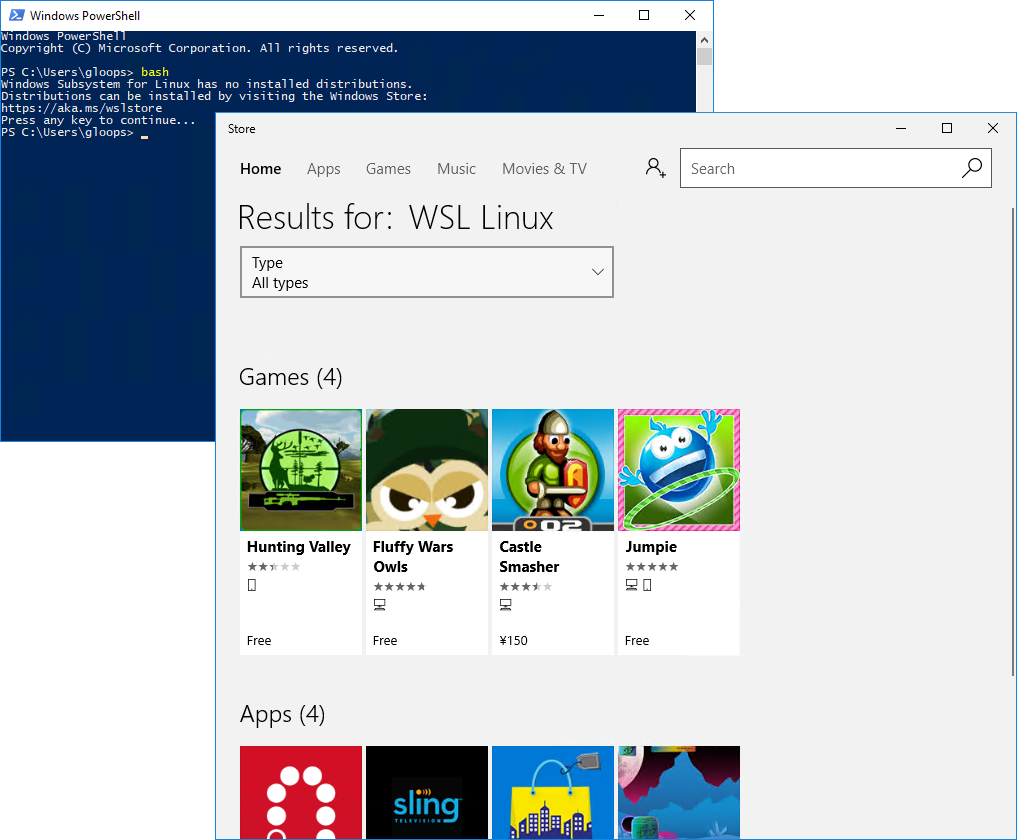Click the star rating of Fluffy Wars Owls
The width and height of the screenshot is (1017, 840).
[400, 587]
